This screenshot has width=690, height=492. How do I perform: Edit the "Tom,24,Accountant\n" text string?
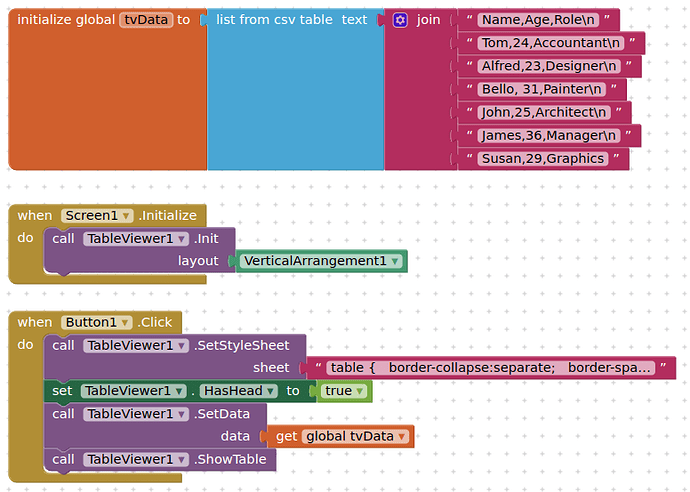tap(551, 43)
